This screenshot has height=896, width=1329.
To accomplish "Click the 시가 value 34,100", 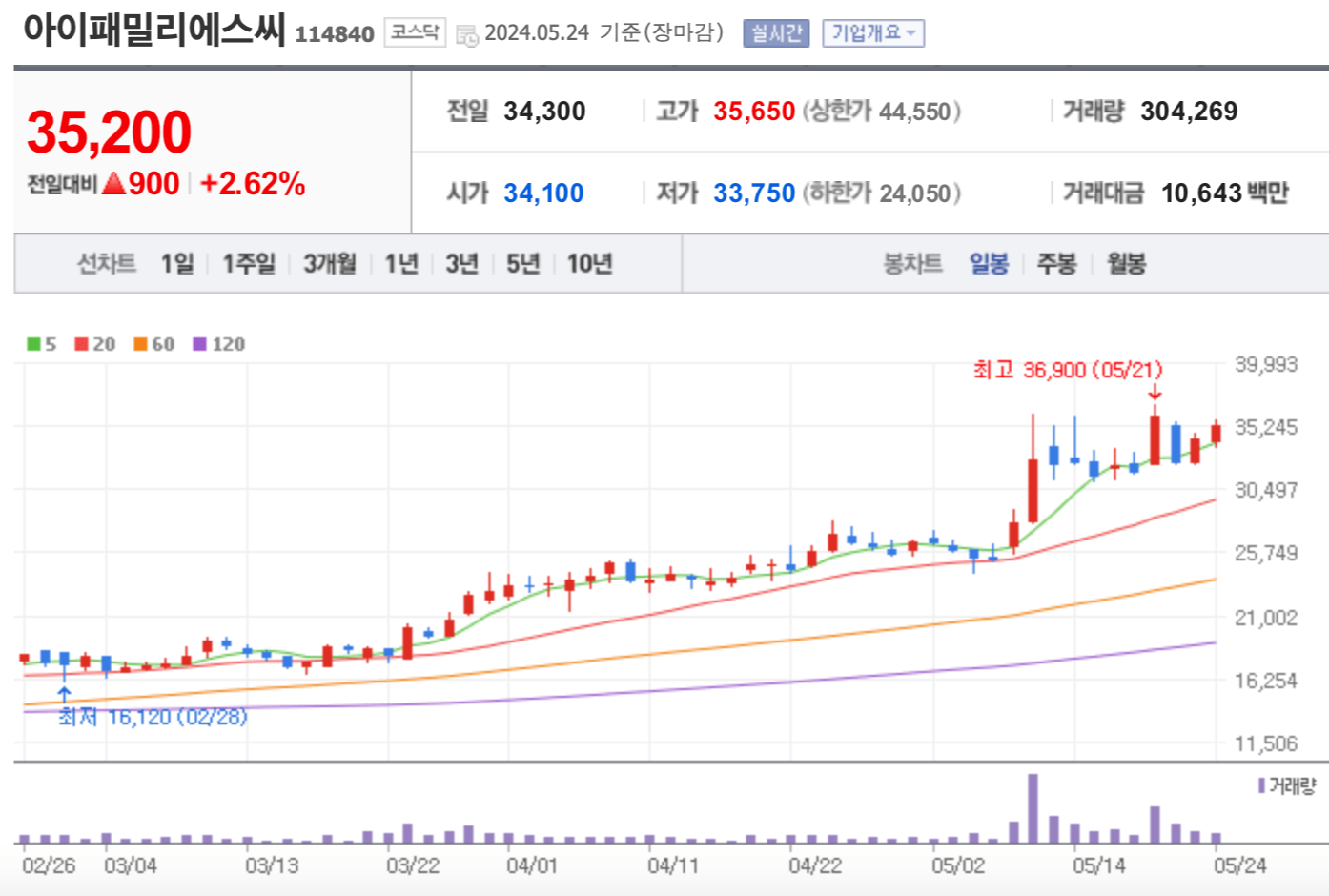I will (543, 193).
